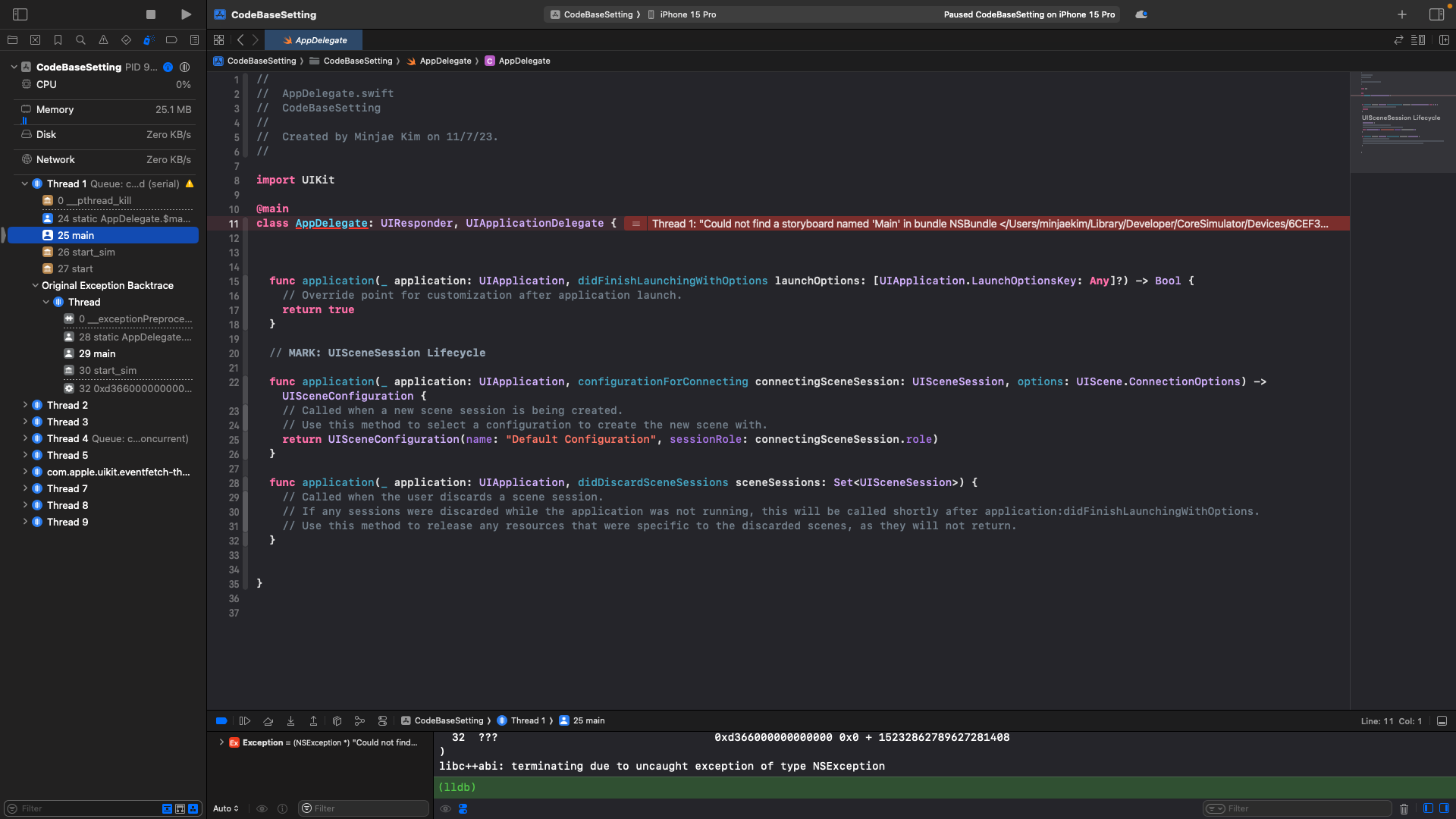Image resolution: width=1456 pixels, height=819 pixels.
Task: Click Continue program execution button
Action: (245, 721)
